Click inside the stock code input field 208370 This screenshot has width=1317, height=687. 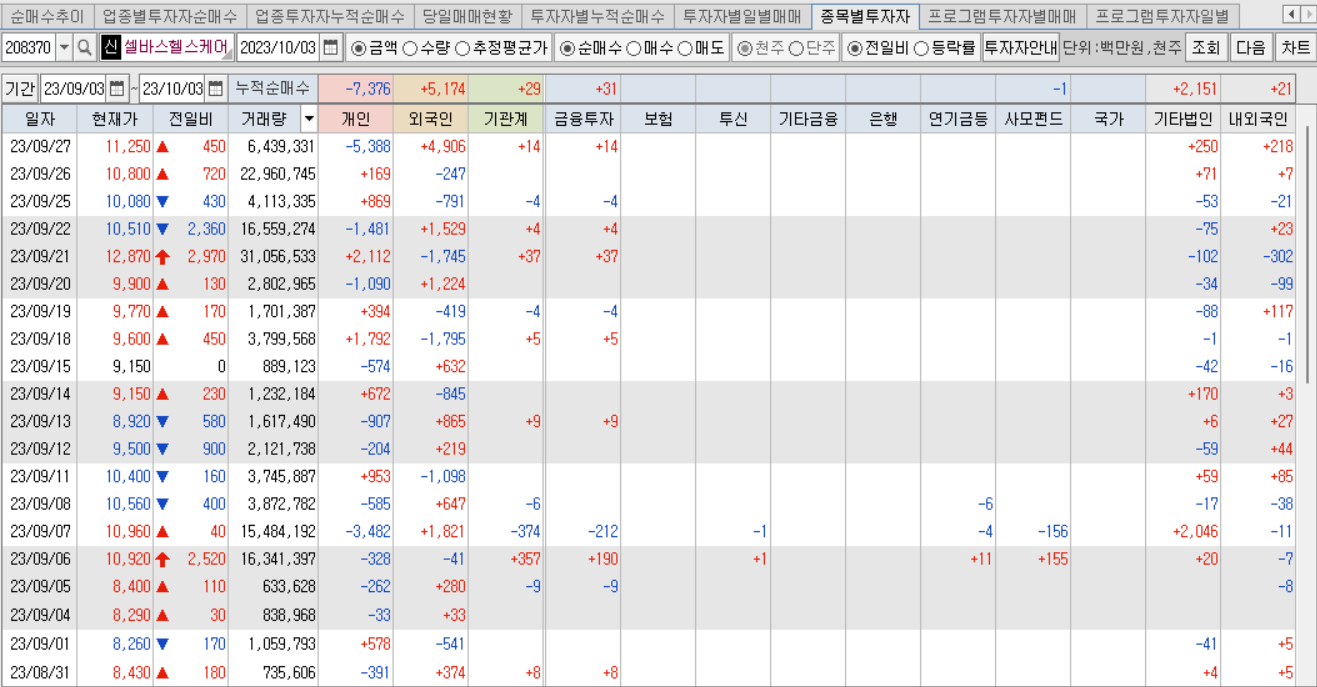pyautogui.click(x=30, y=49)
